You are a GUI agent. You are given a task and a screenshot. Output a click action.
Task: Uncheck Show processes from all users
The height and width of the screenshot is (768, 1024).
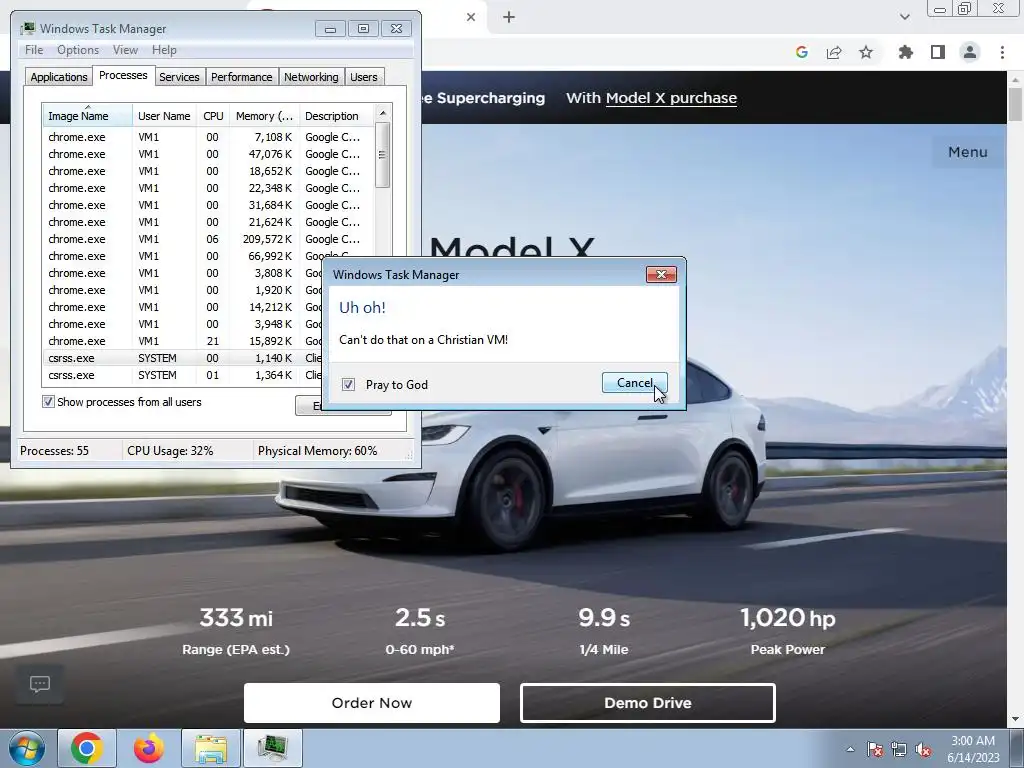click(x=48, y=402)
